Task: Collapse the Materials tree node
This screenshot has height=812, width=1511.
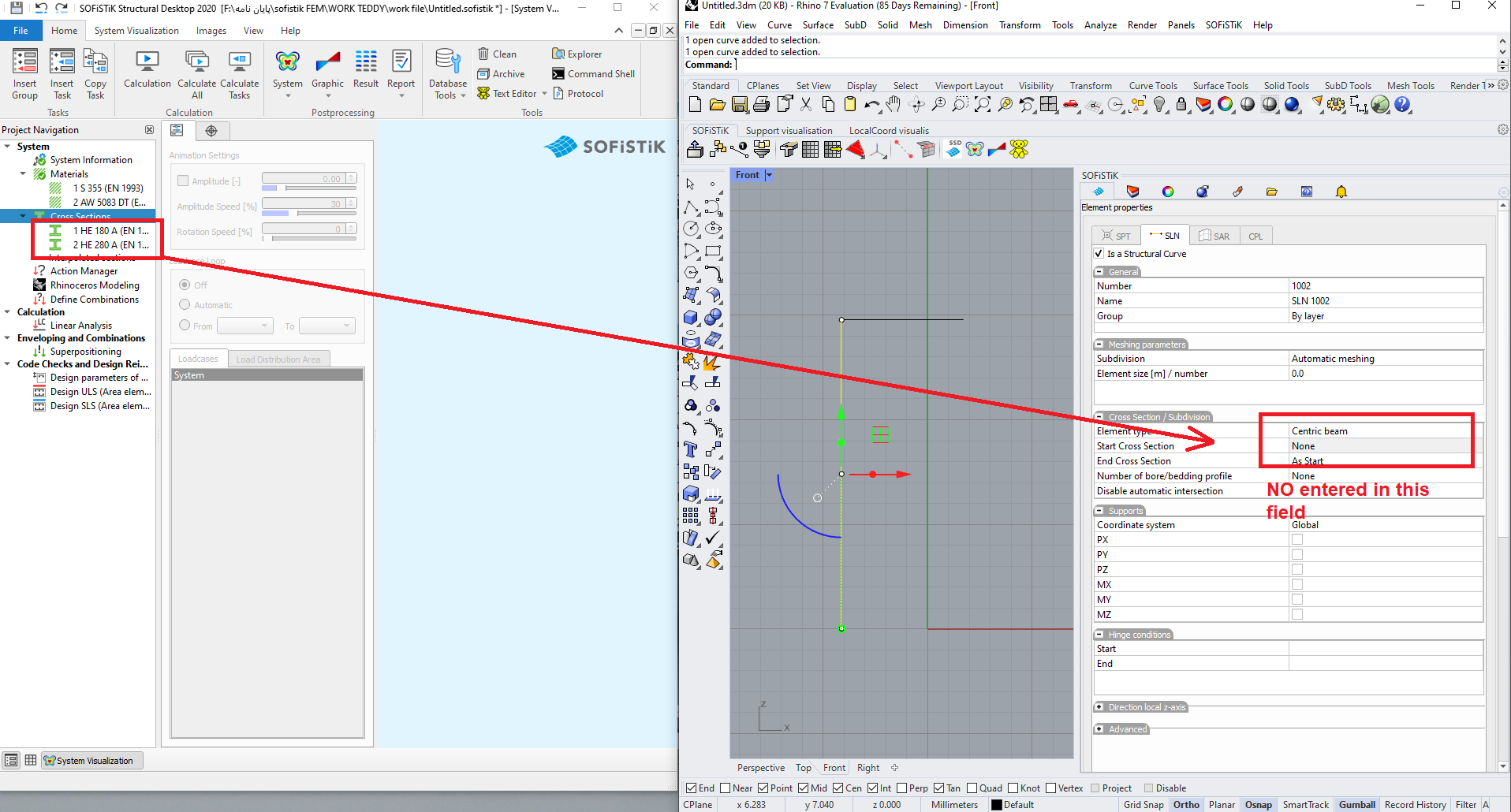Action: click(x=23, y=174)
